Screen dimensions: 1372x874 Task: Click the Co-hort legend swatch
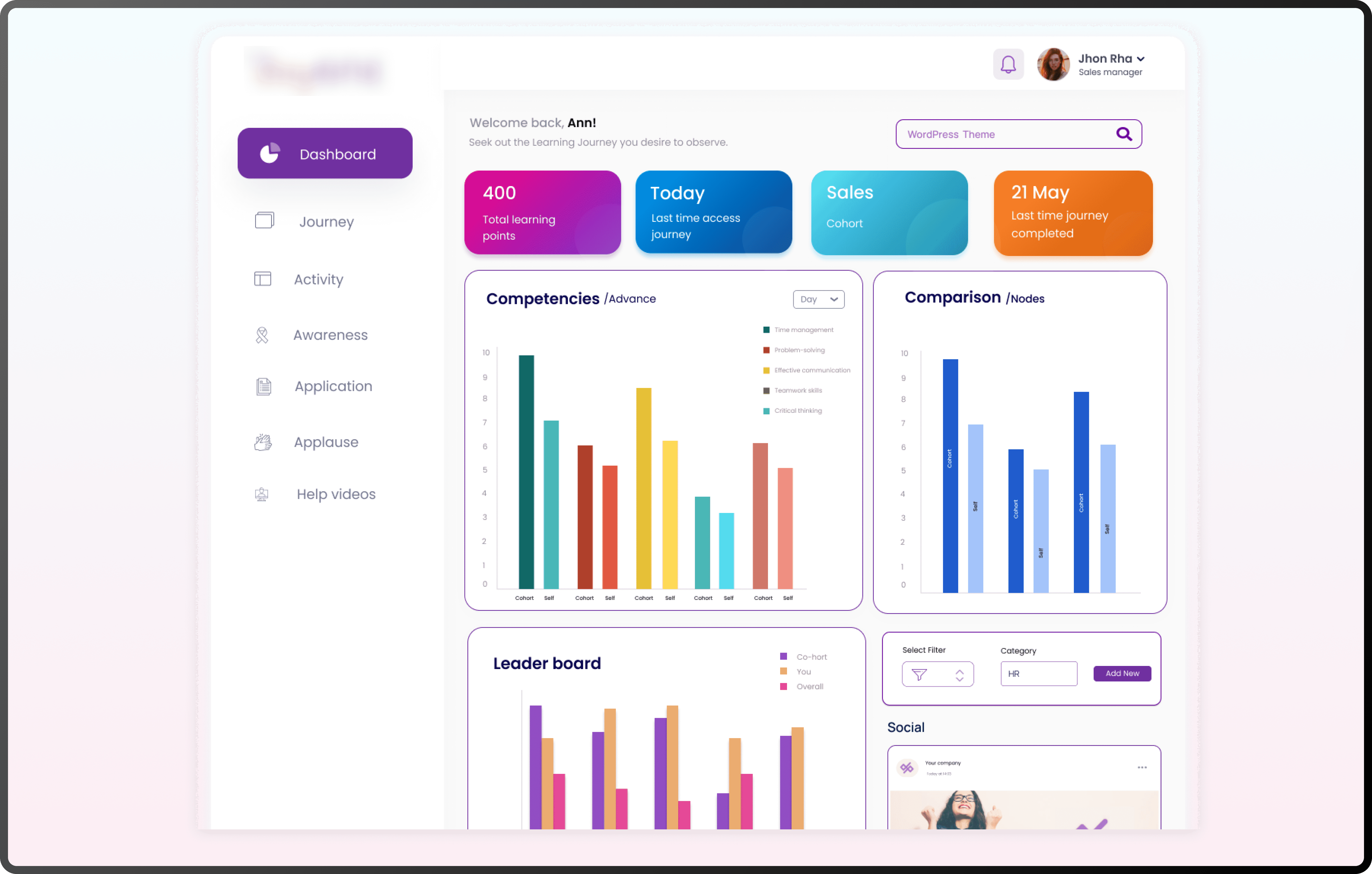783,656
